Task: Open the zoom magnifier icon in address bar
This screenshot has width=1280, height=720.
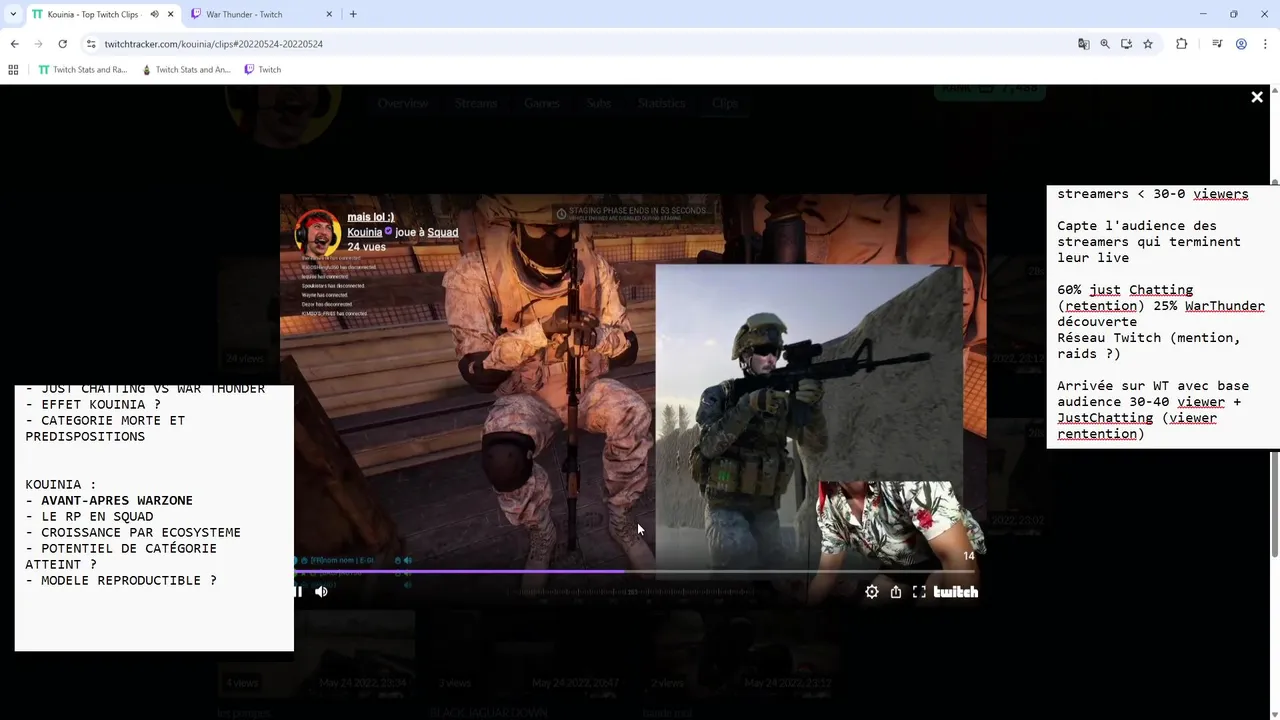Action: point(1105,44)
